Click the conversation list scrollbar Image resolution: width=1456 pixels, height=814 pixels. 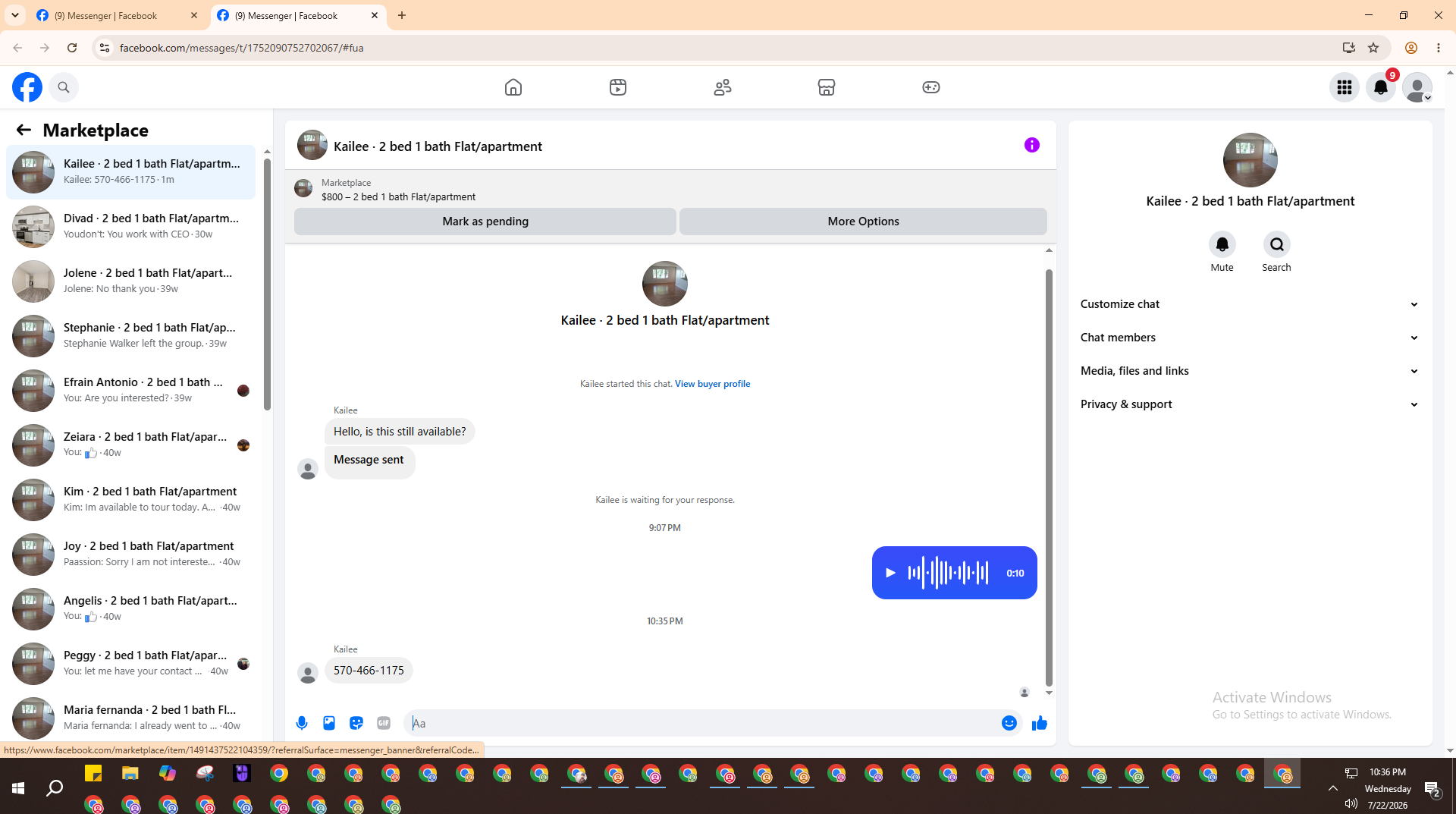click(x=267, y=284)
